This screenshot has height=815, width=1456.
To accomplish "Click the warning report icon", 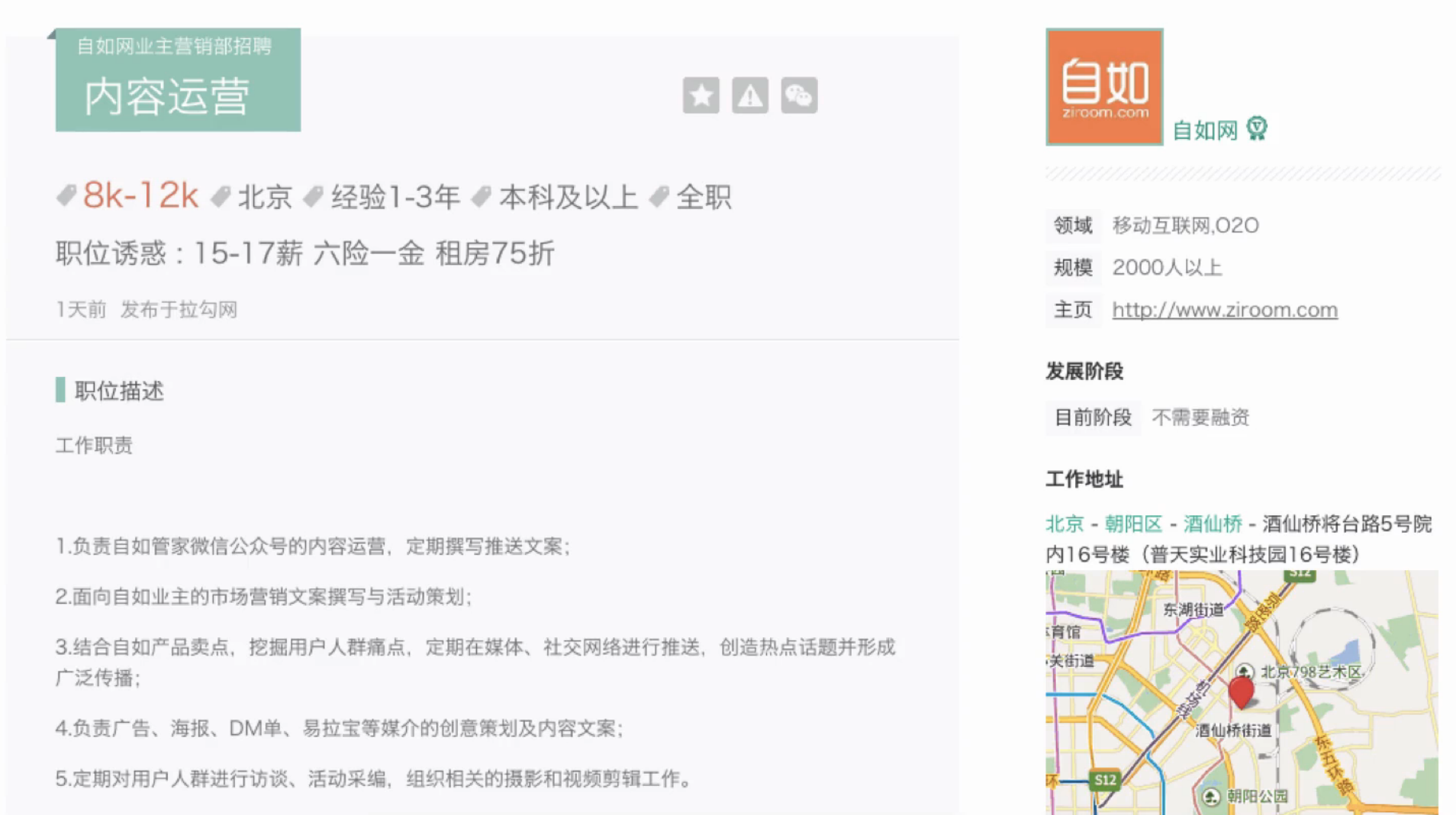I will point(750,95).
